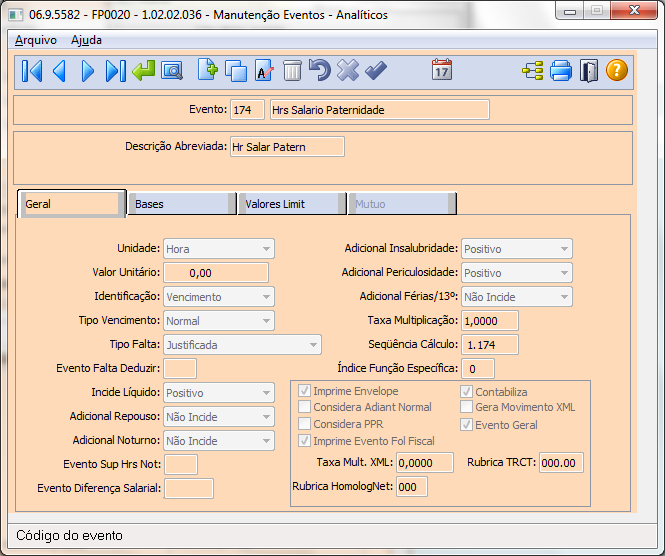The height and width of the screenshot is (556, 665).
Task: Click the Índice Função Específica field
Action: click(x=478, y=369)
